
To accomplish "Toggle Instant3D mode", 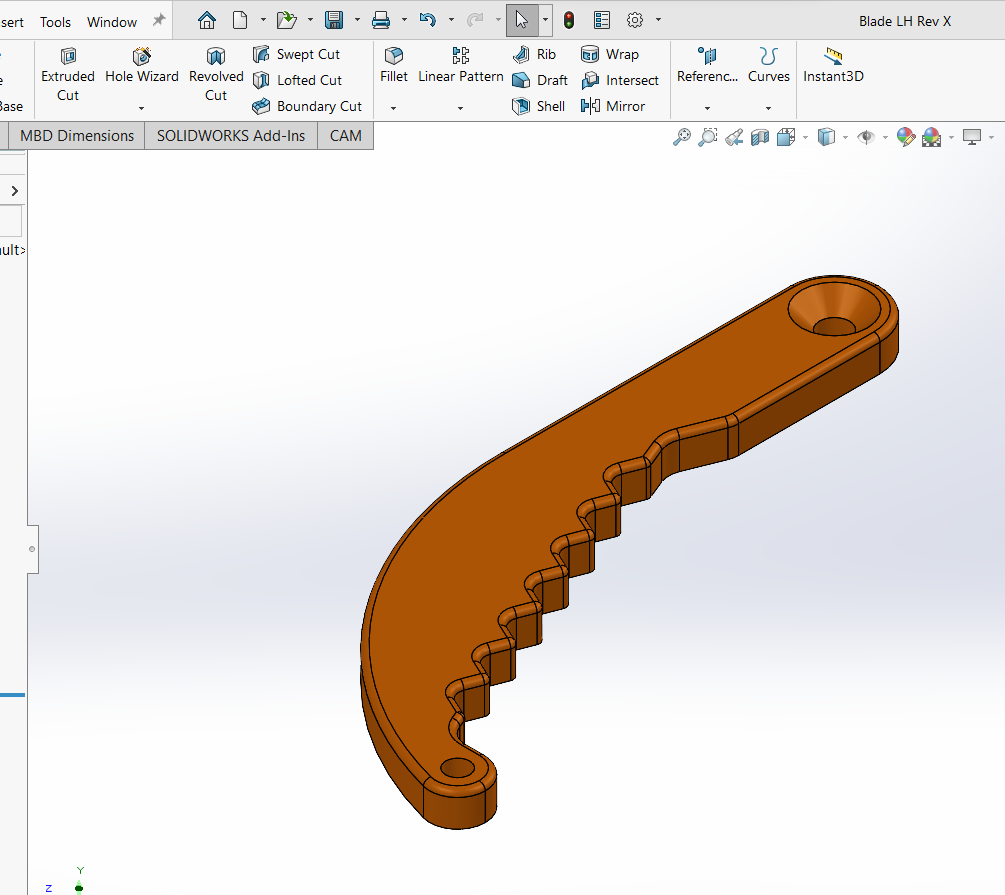I will tap(833, 65).
